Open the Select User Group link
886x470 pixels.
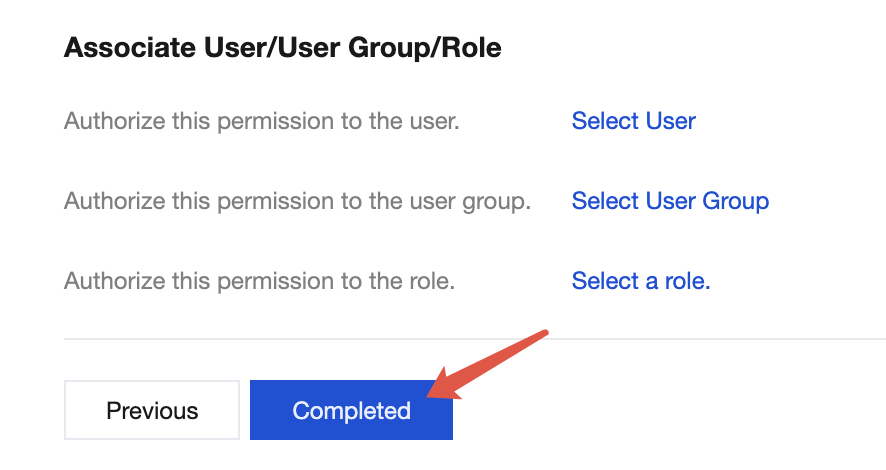point(670,201)
